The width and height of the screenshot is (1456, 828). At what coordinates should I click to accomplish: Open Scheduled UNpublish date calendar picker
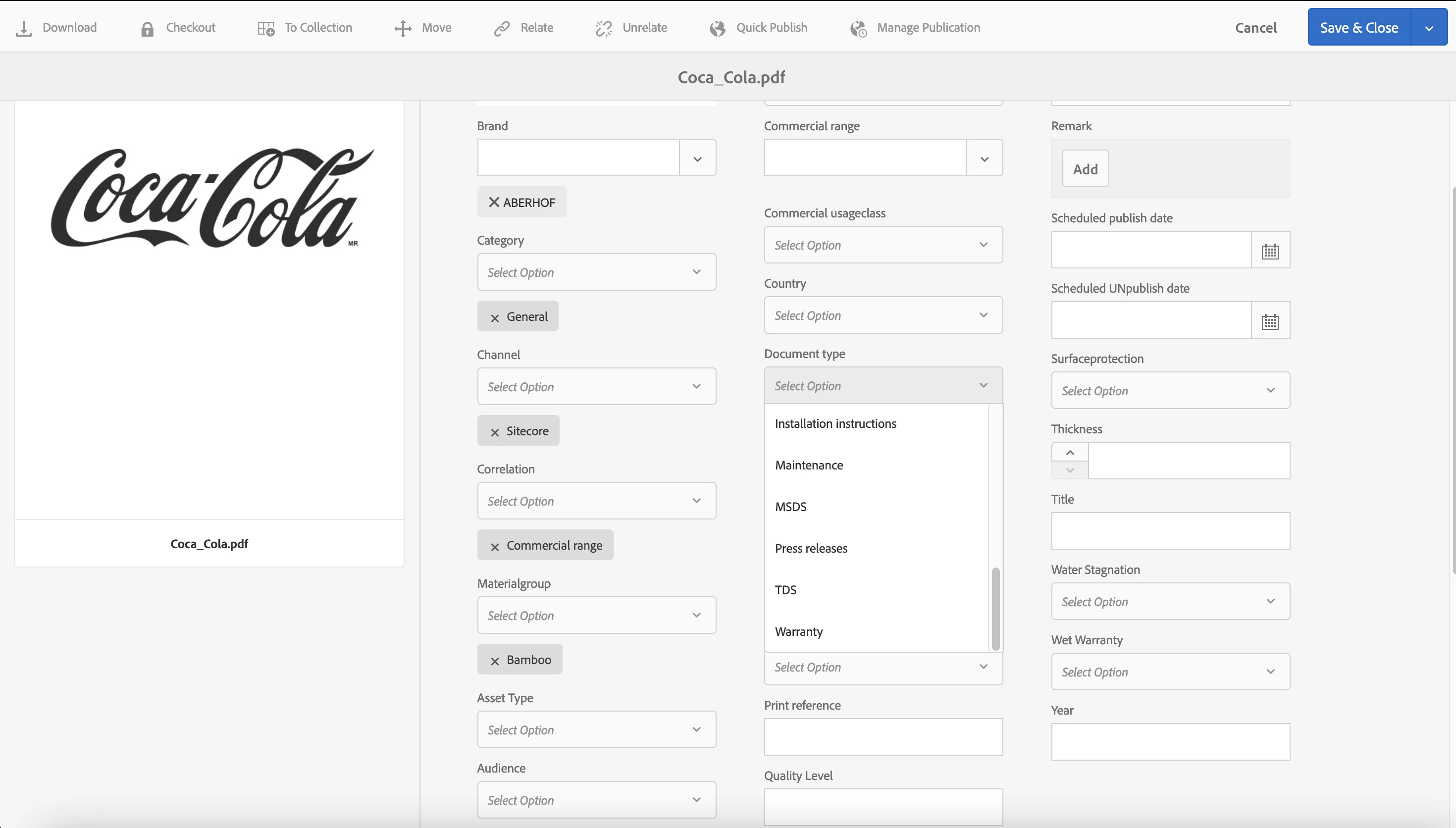click(x=1270, y=321)
